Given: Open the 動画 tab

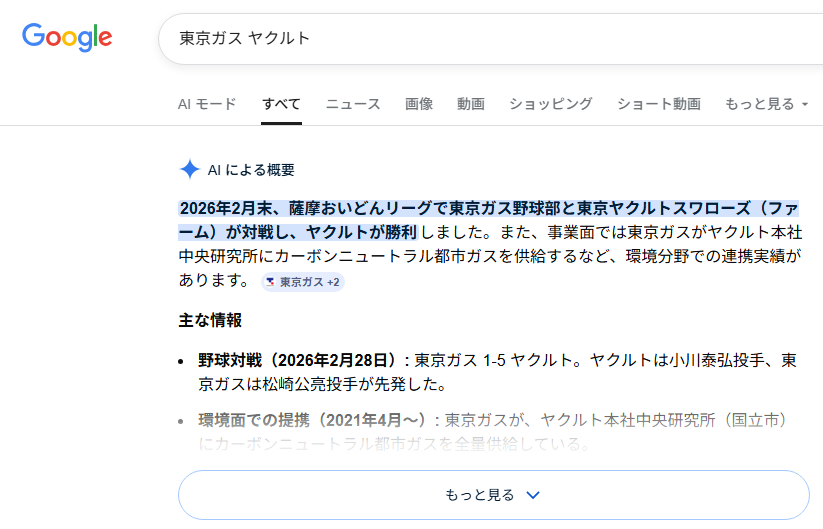Looking at the screenshot, I should point(471,104).
